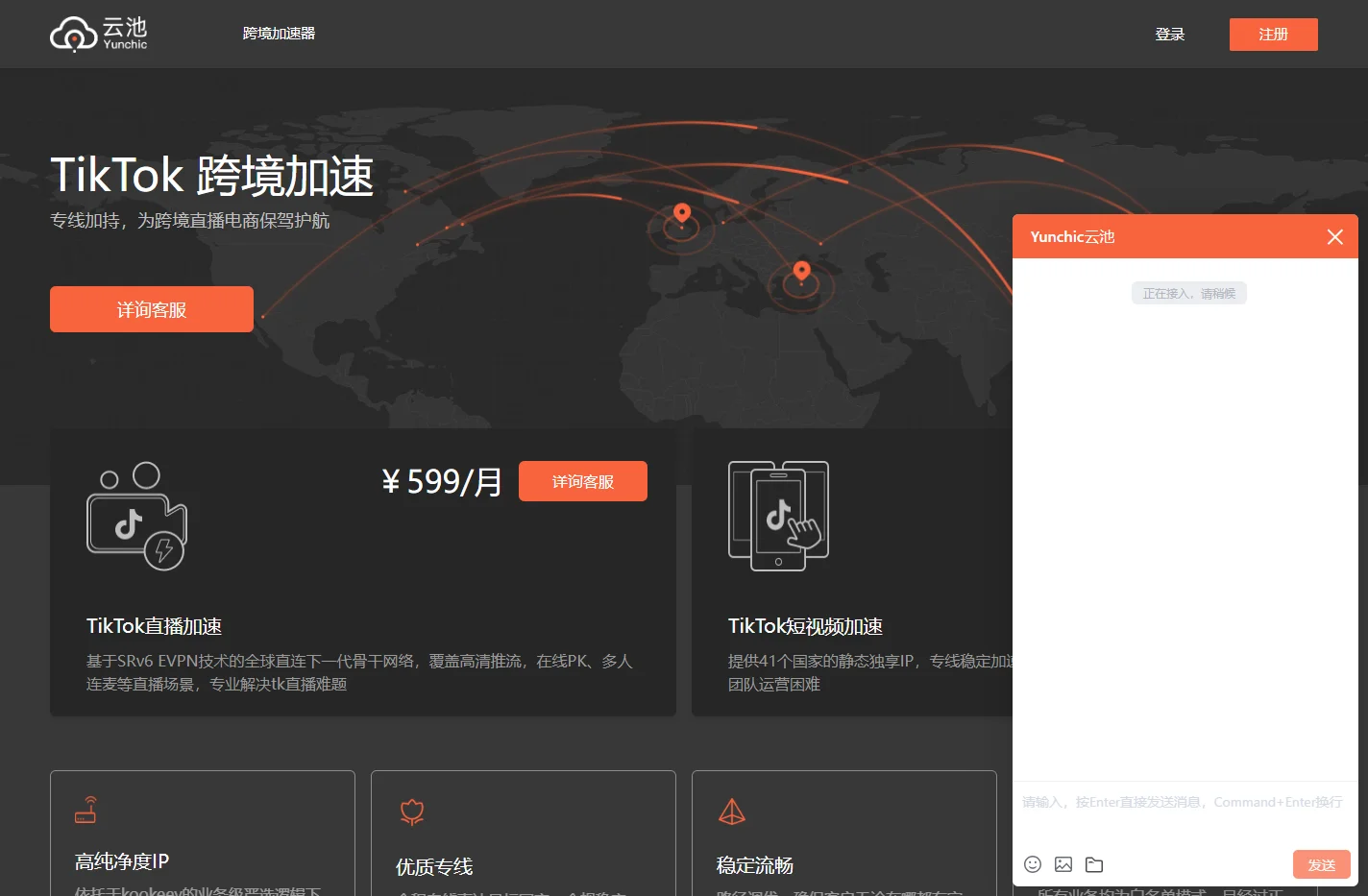Image resolution: width=1368 pixels, height=896 pixels.
Task: Open the 跨境加速器 menu item
Action: tap(279, 34)
